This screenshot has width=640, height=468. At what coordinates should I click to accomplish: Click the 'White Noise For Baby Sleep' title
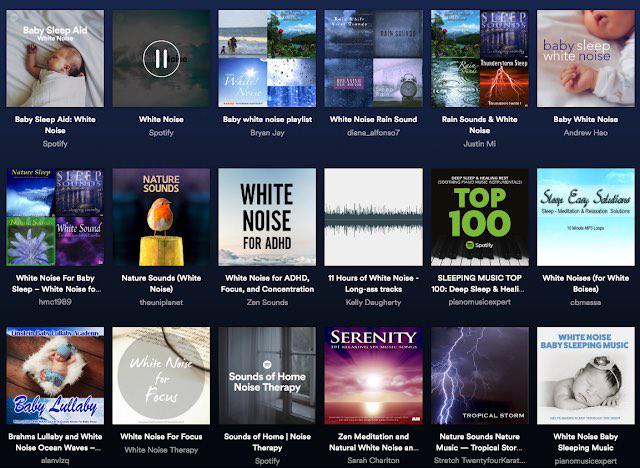click(x=55, y=284)
